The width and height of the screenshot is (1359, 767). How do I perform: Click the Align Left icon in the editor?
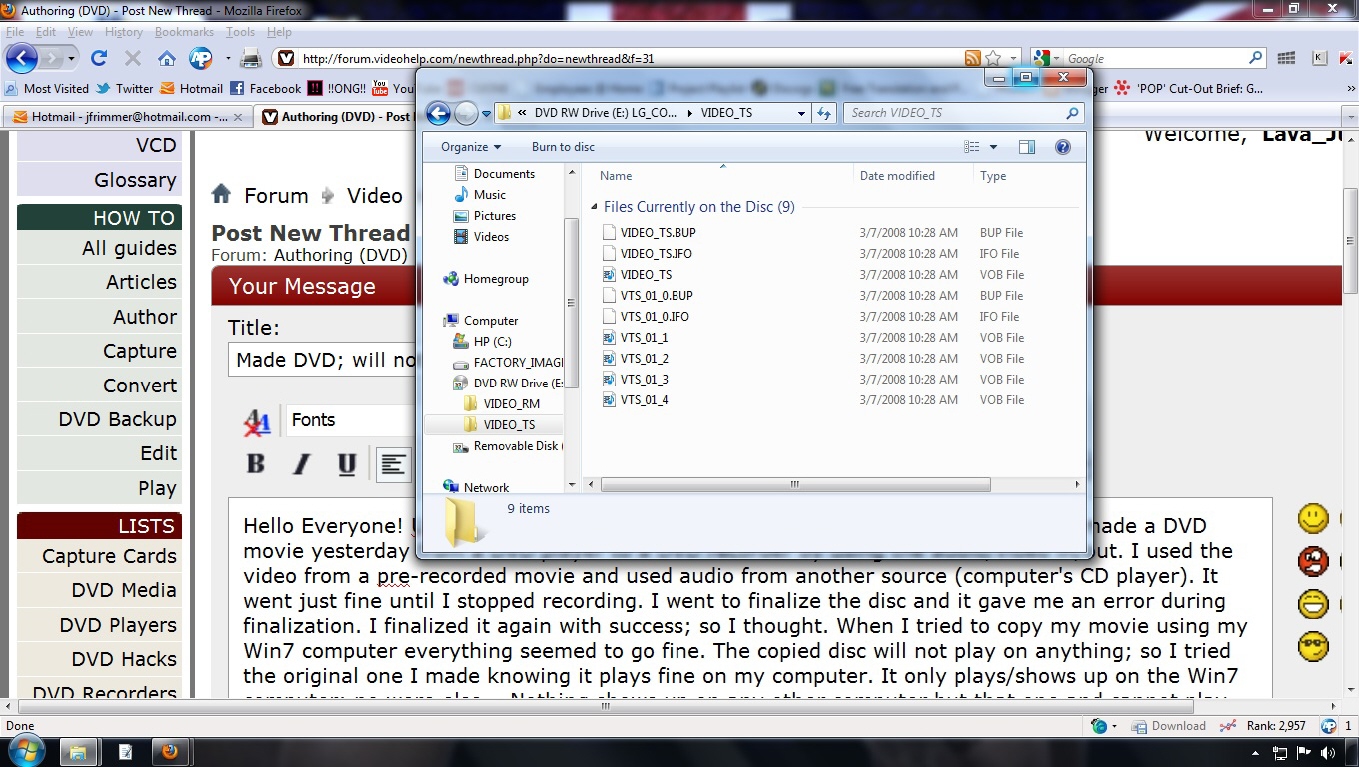point(394,464)
